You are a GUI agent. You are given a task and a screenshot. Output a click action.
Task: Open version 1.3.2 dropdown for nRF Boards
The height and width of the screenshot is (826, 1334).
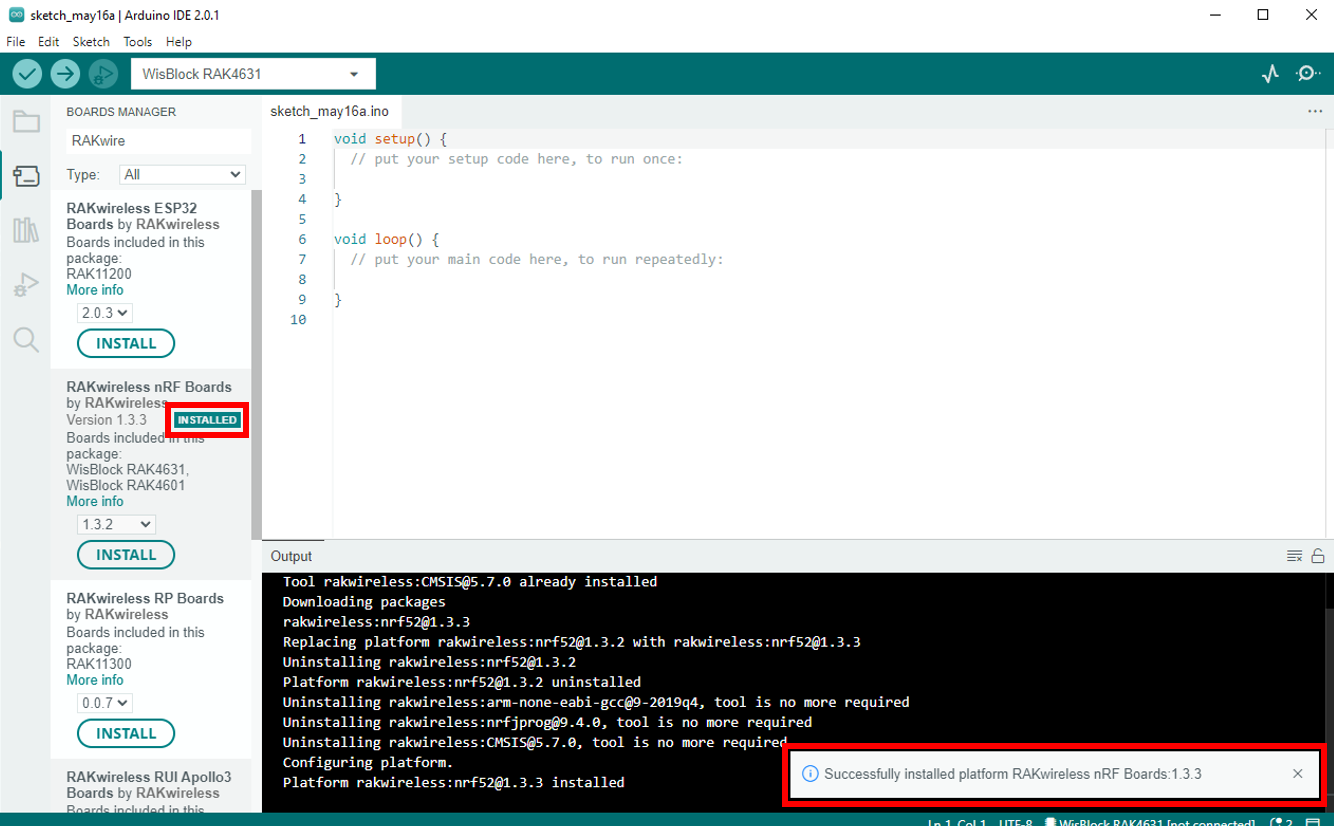(x=117, y=524)
